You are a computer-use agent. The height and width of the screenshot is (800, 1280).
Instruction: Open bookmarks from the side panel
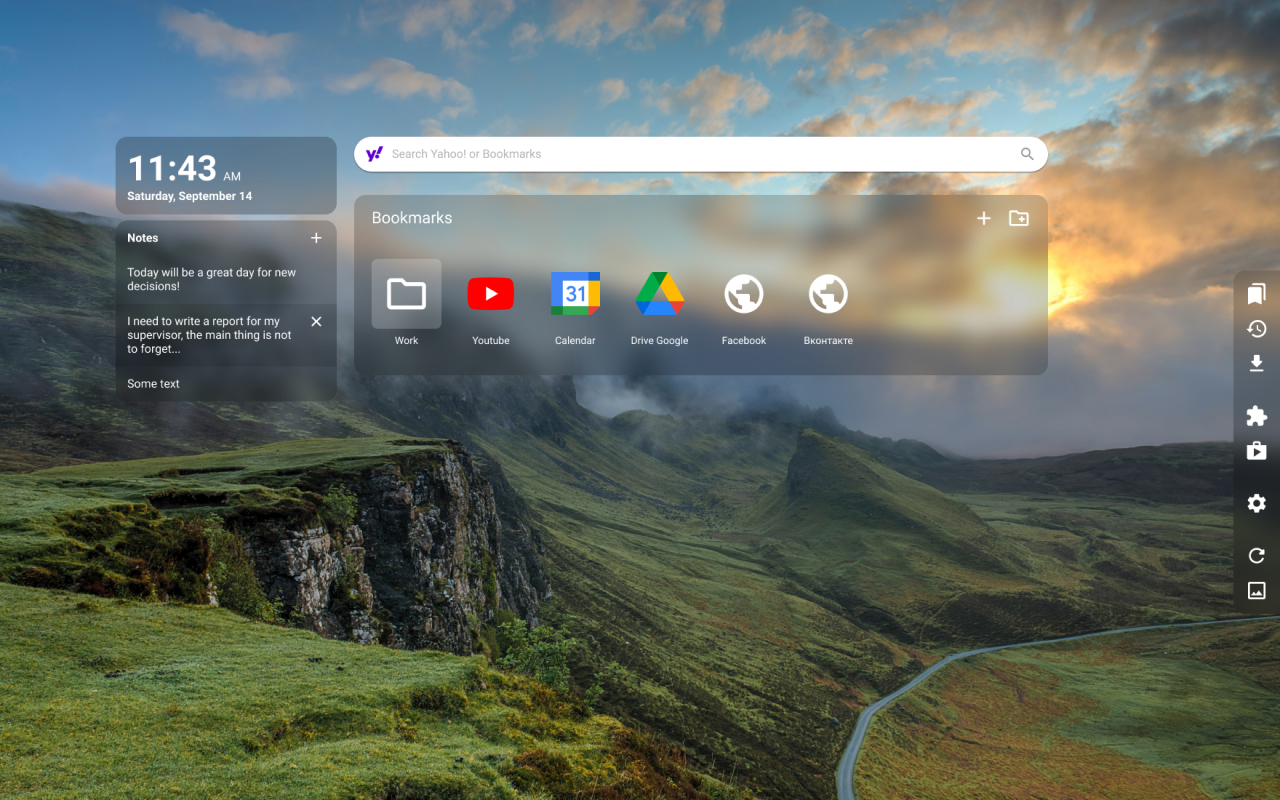tap(1257, 294)
